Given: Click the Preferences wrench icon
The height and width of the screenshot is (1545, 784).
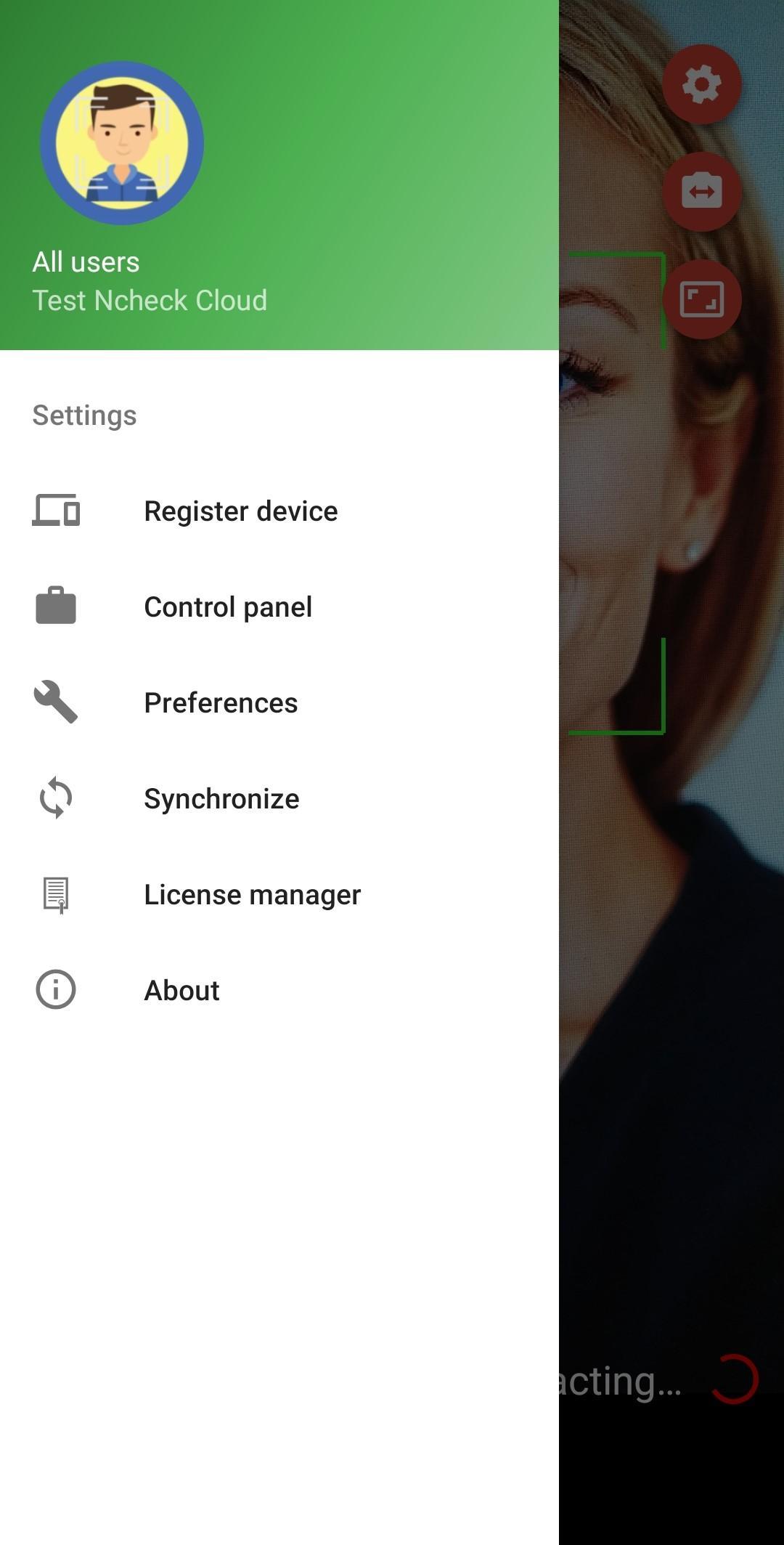Looking at the screenshot, I should [56, 702].
